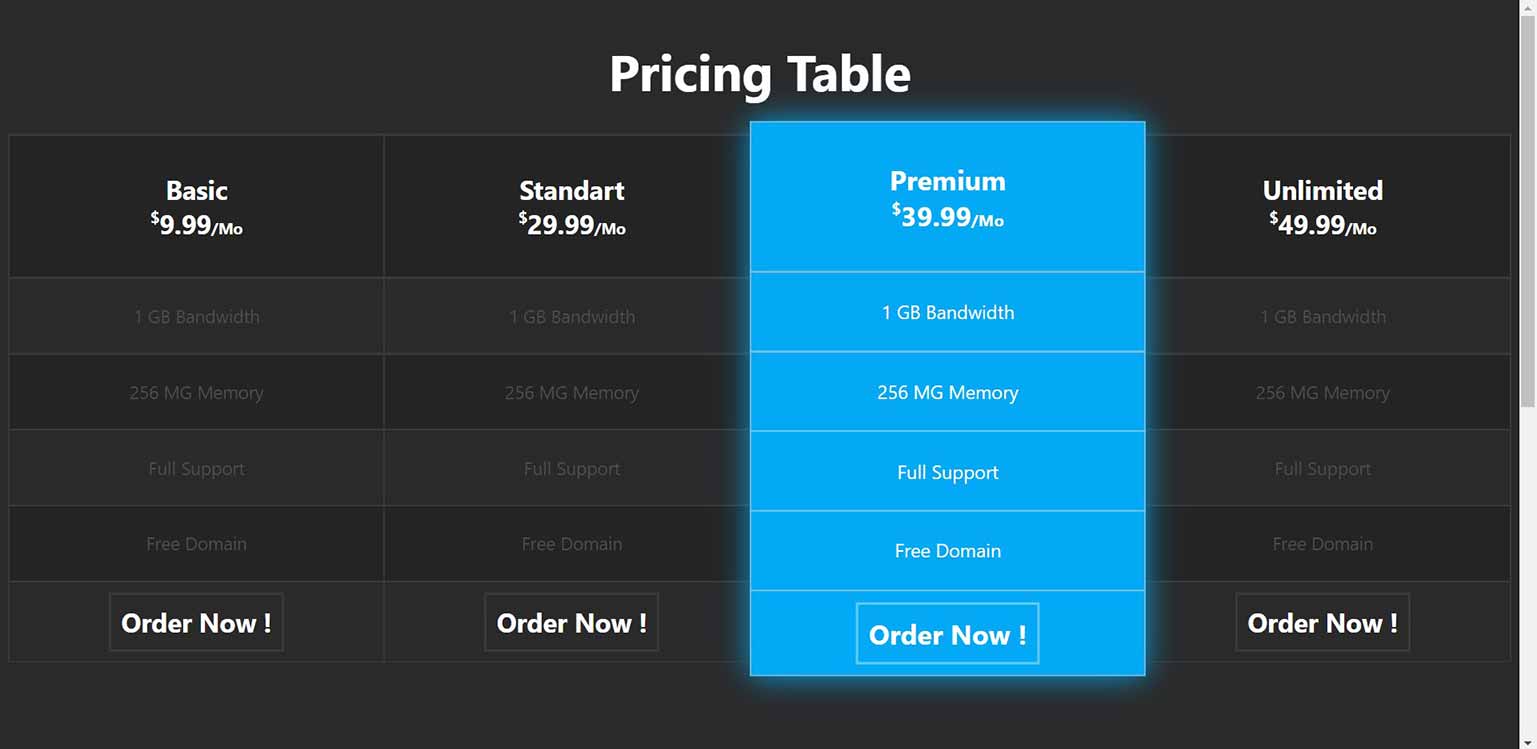The height and width of the screenshot is (749, 1537).
Task: Click Premium's 1 GB Bandwidth row
Action: 947,312
